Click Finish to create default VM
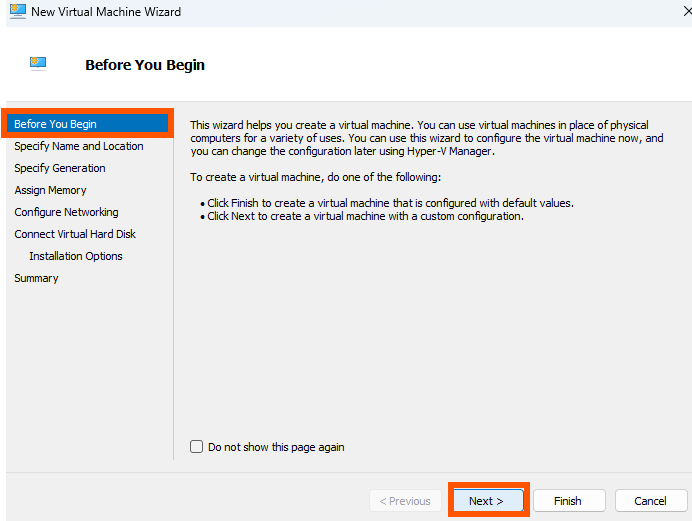This screenshot has width=692, height=521. pos(569,501)
